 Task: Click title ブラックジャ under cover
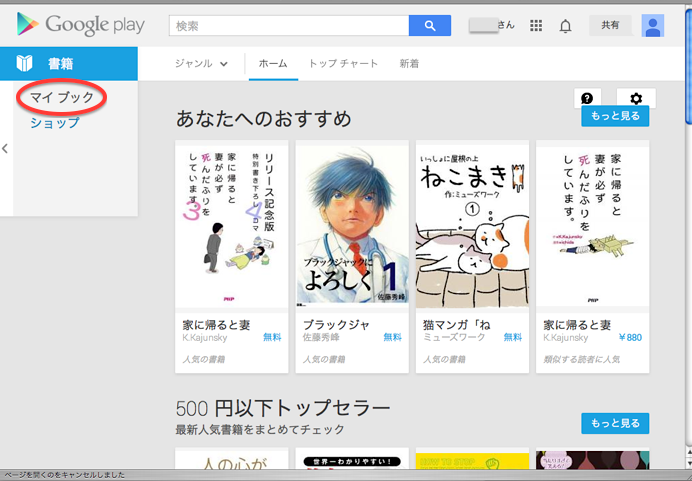tap(336, 325)
